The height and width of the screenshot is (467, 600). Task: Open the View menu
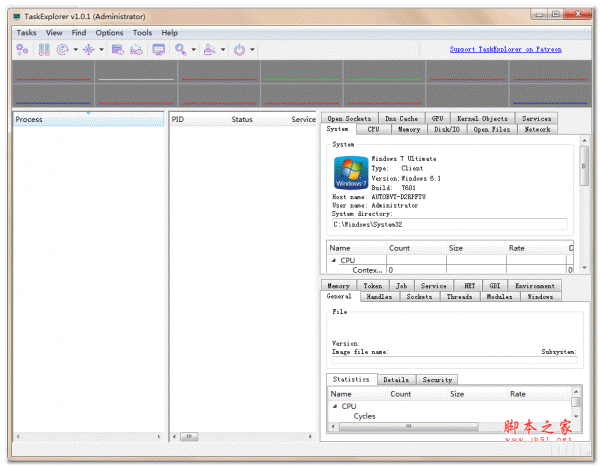pos(54,33)
